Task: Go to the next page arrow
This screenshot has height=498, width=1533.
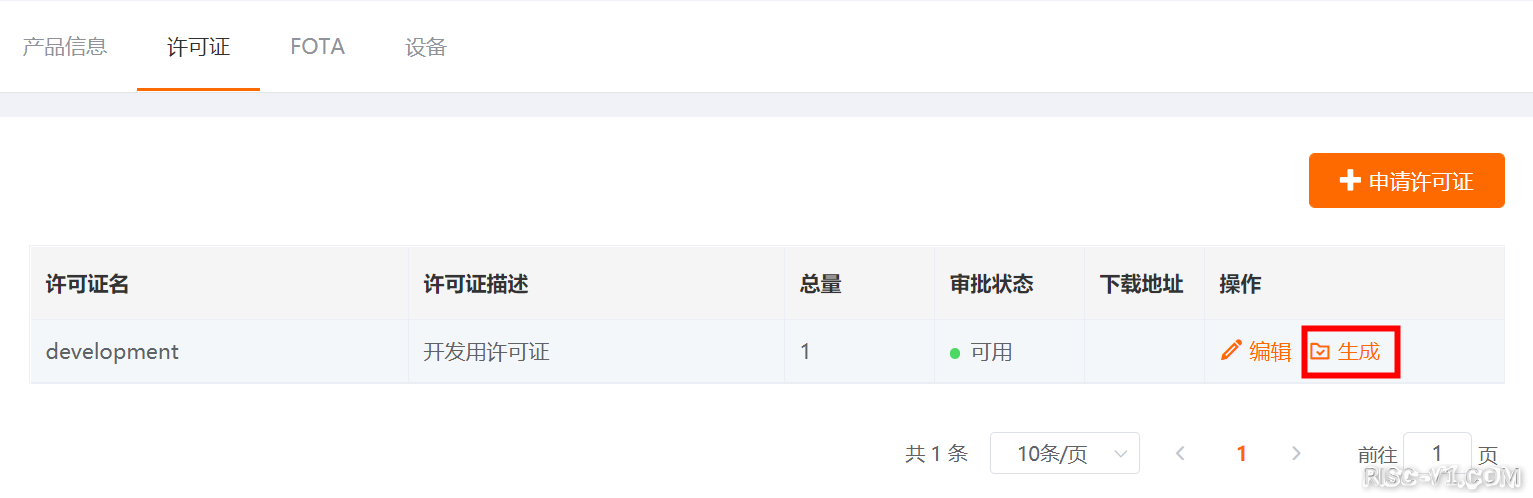Action: click(x=1296, y=453)
